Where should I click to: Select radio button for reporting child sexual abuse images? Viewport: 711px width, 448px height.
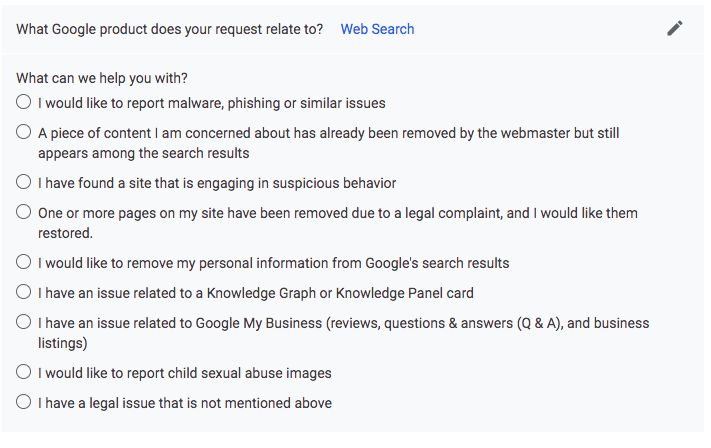[24, 372]
